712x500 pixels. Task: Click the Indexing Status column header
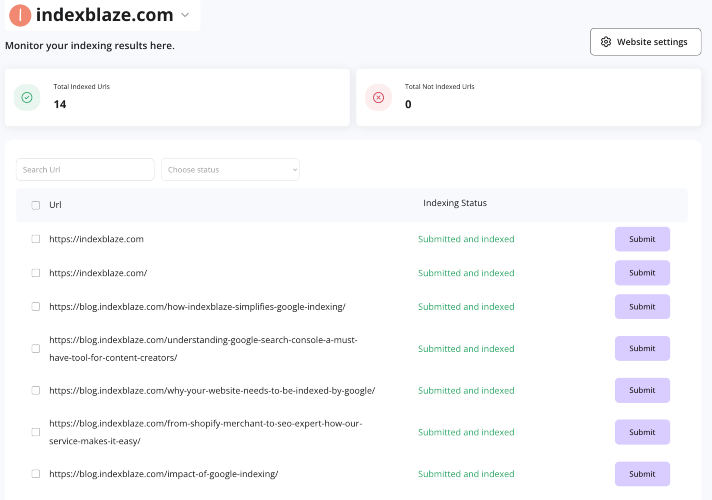[455, 203]
